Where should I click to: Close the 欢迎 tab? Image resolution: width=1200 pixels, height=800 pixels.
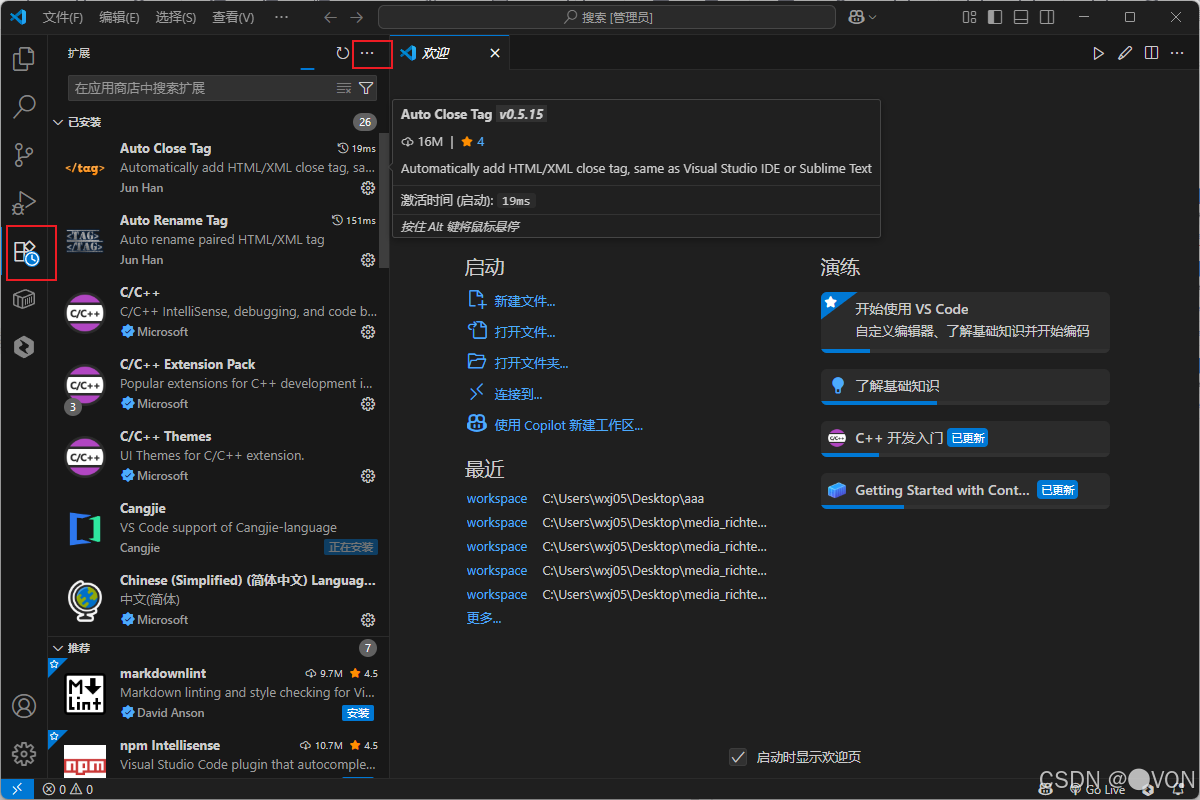(494, 53)
